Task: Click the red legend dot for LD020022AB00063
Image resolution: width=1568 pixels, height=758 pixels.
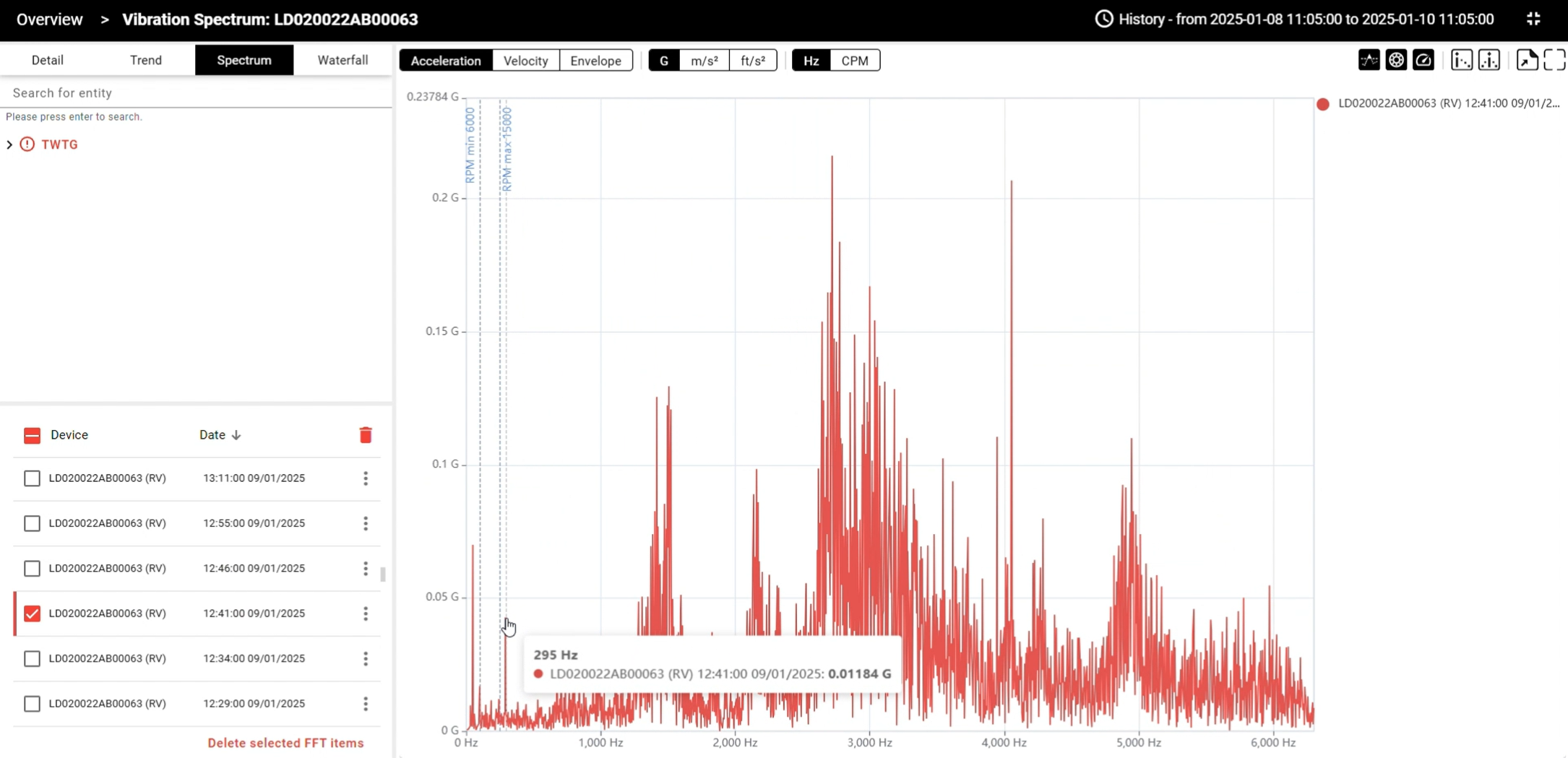Action: point(1322,104)
